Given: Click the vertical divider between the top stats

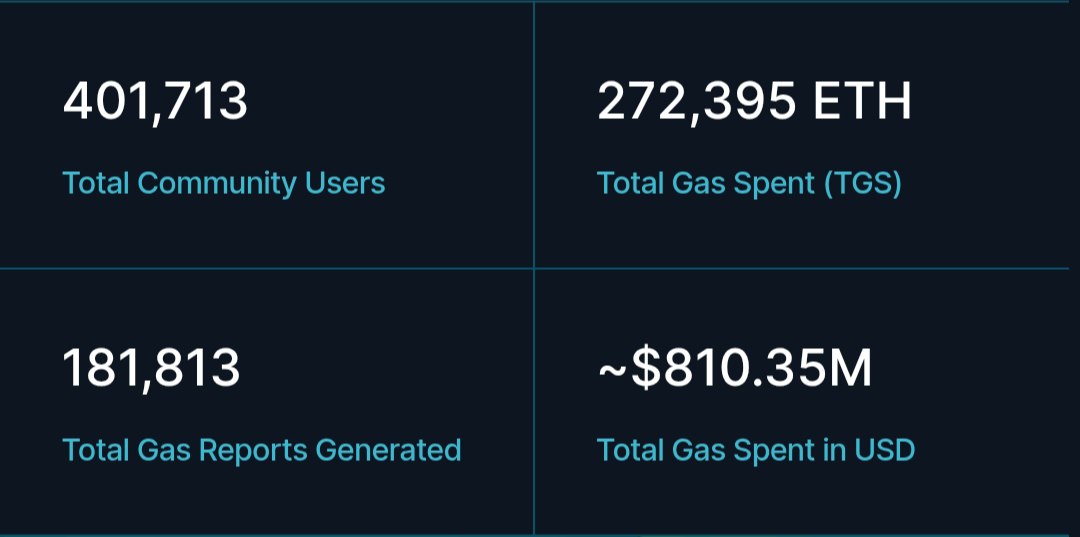Looking at the screenshot, I should (534, 135).
